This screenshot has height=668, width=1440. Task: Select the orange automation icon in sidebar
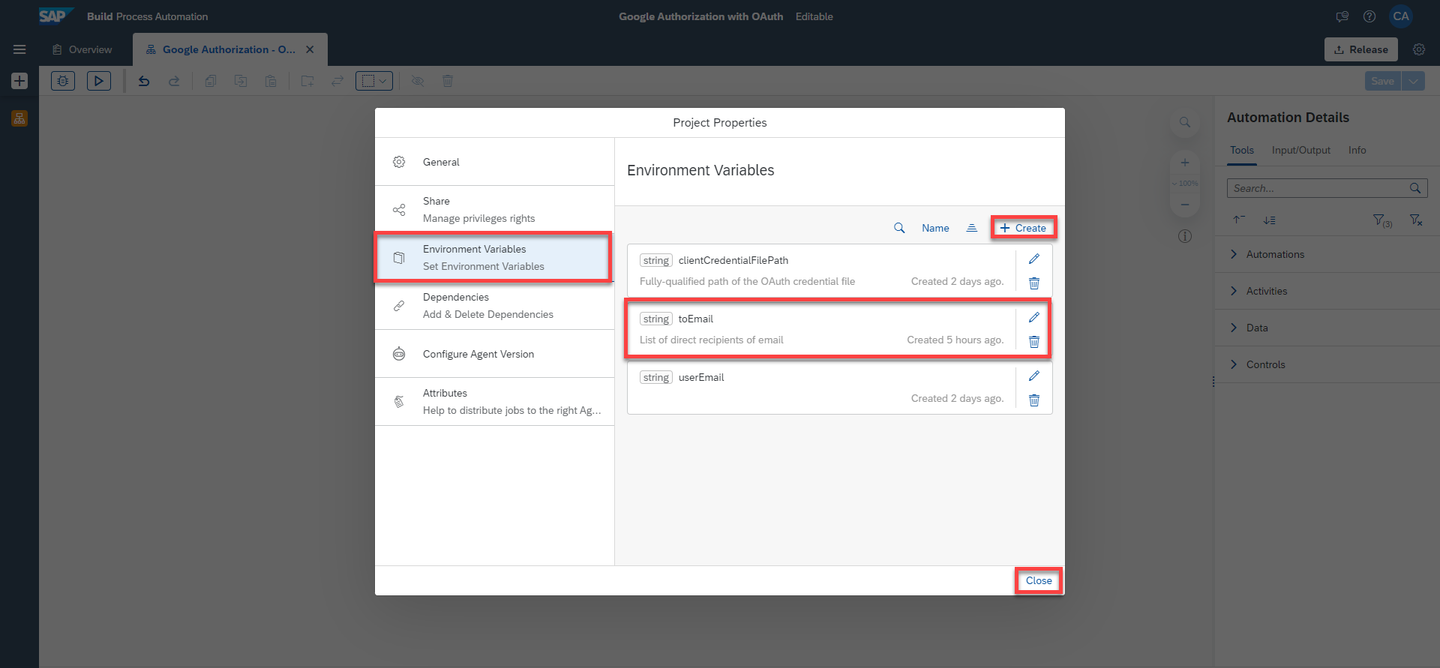pos(19,118)
